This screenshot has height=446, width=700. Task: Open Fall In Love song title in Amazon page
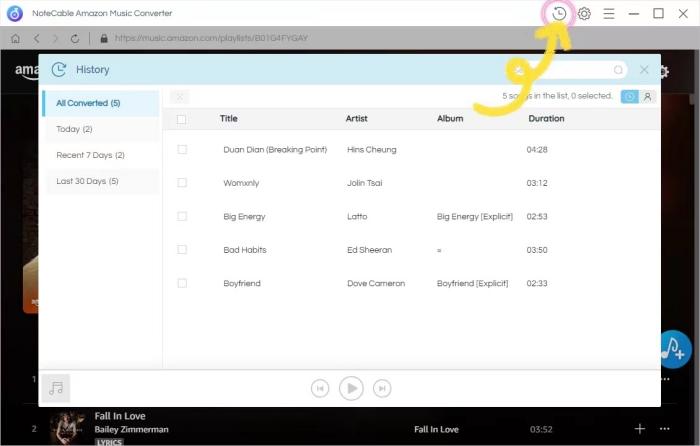(x=120, y=416)
